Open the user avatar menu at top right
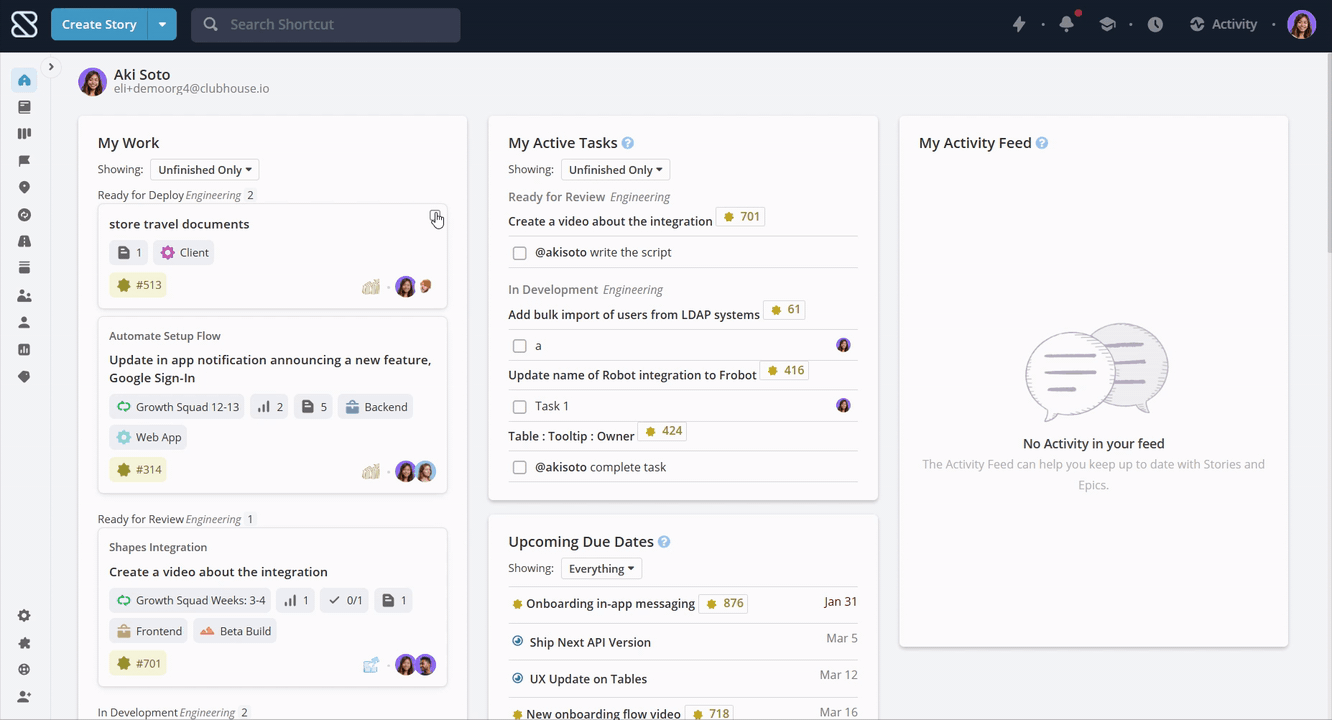The image size is (1332, 720). click(1301, 24)
